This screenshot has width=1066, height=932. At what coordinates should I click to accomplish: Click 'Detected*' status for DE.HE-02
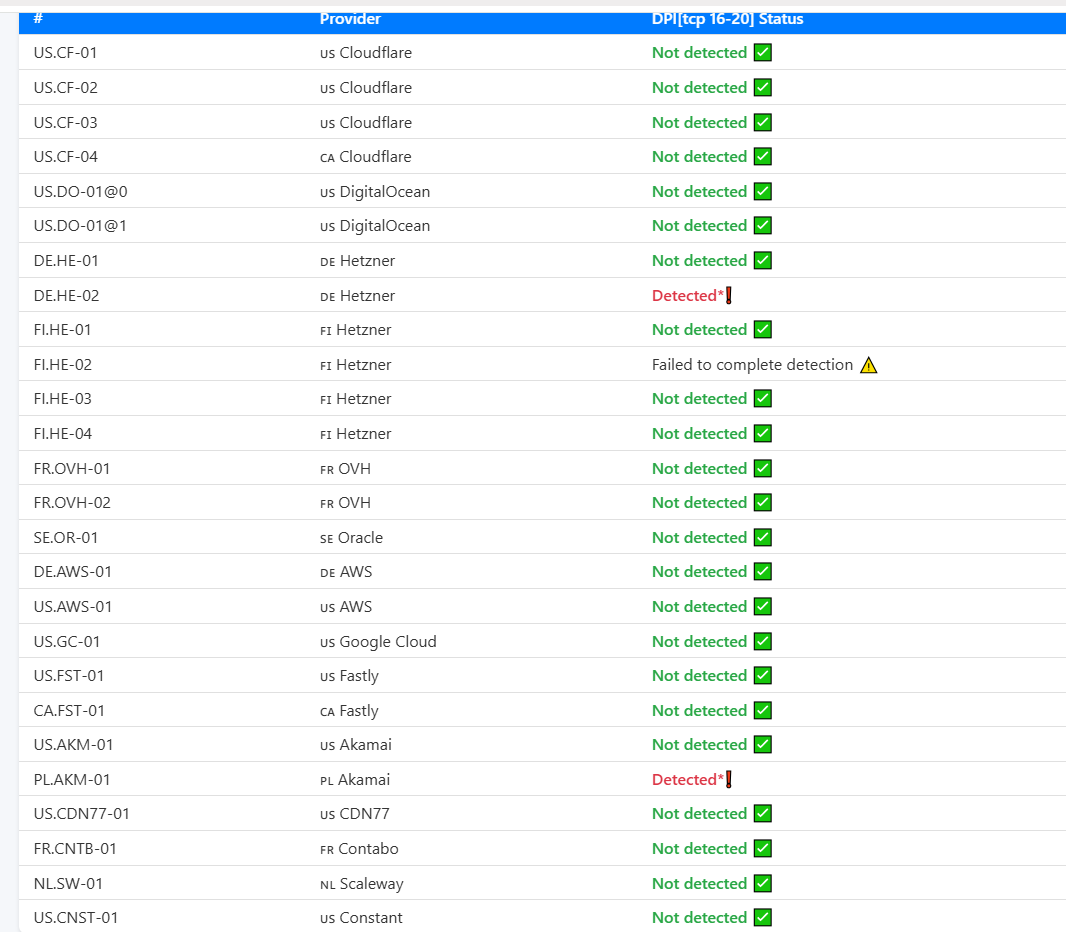point(687,296)
